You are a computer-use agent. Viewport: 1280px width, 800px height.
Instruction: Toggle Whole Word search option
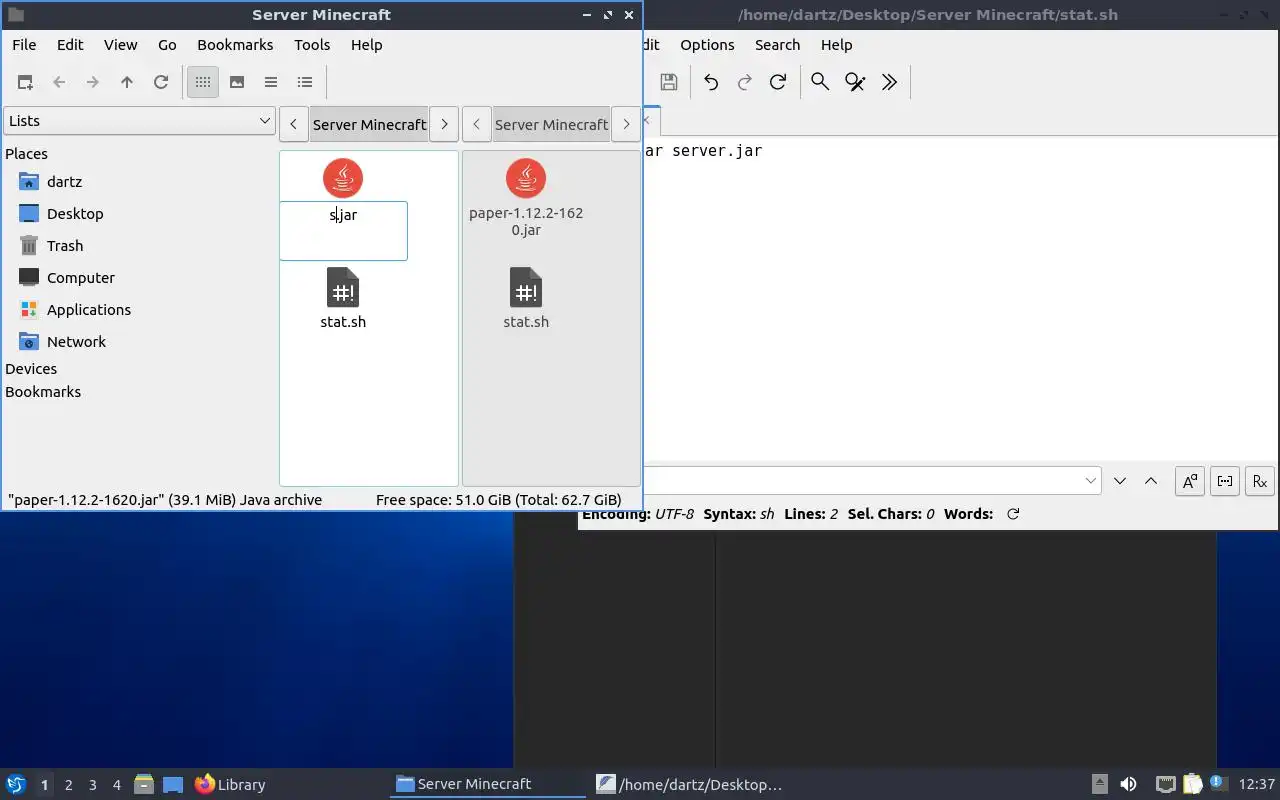(x=1225, y=481)
